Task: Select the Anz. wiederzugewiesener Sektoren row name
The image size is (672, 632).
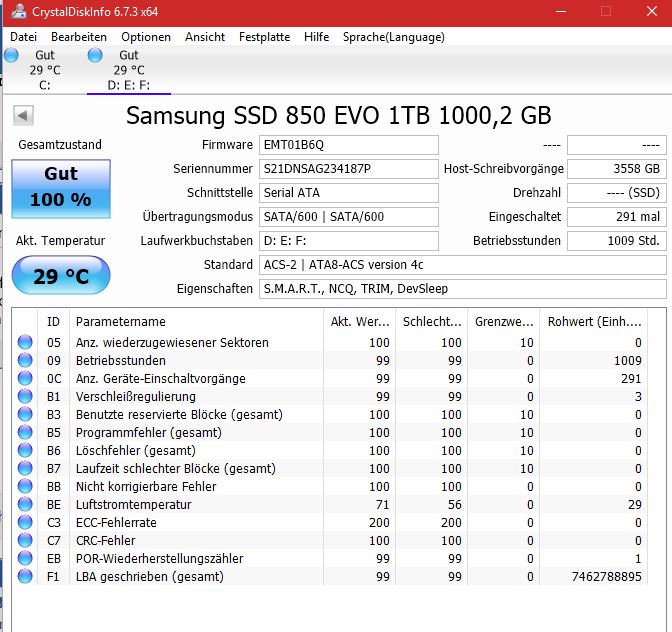Action: coord(172,343)
